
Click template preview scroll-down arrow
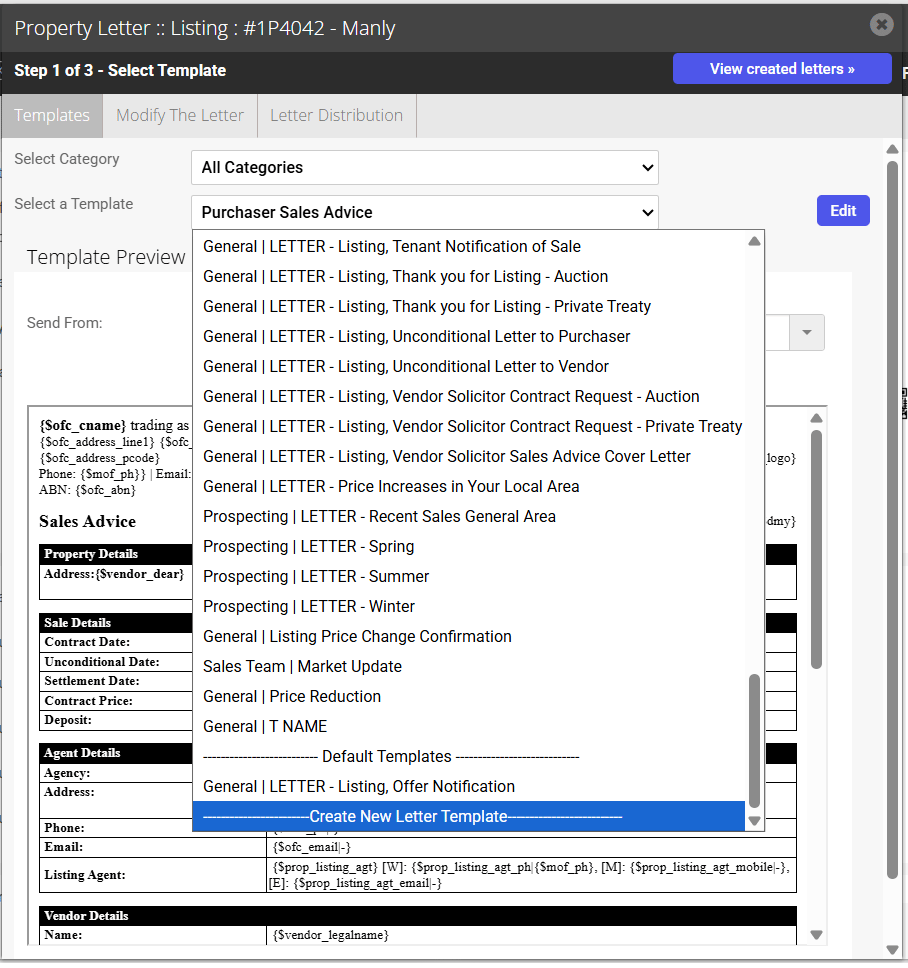(x=816, y=935)
